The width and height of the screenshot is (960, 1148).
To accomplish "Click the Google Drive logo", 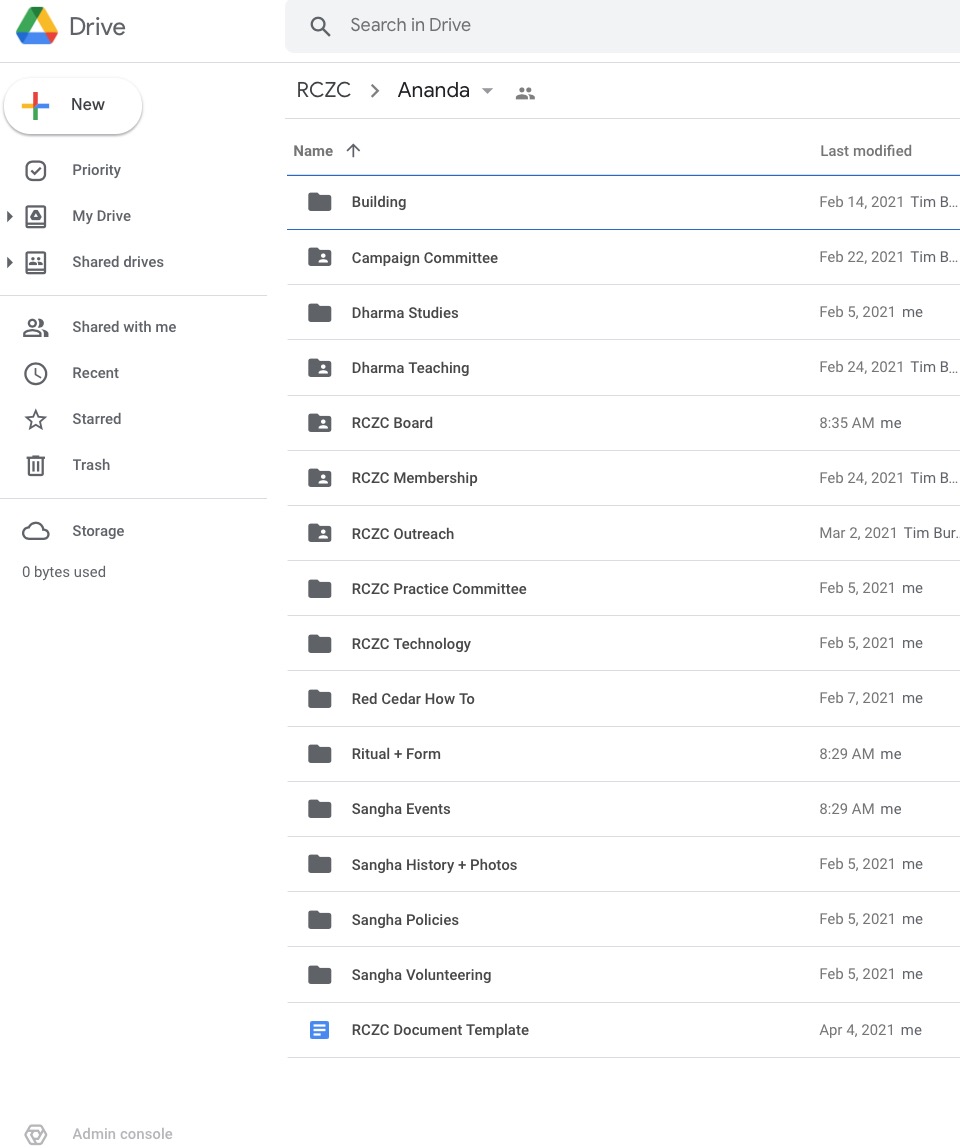I will tap(37, 26).
